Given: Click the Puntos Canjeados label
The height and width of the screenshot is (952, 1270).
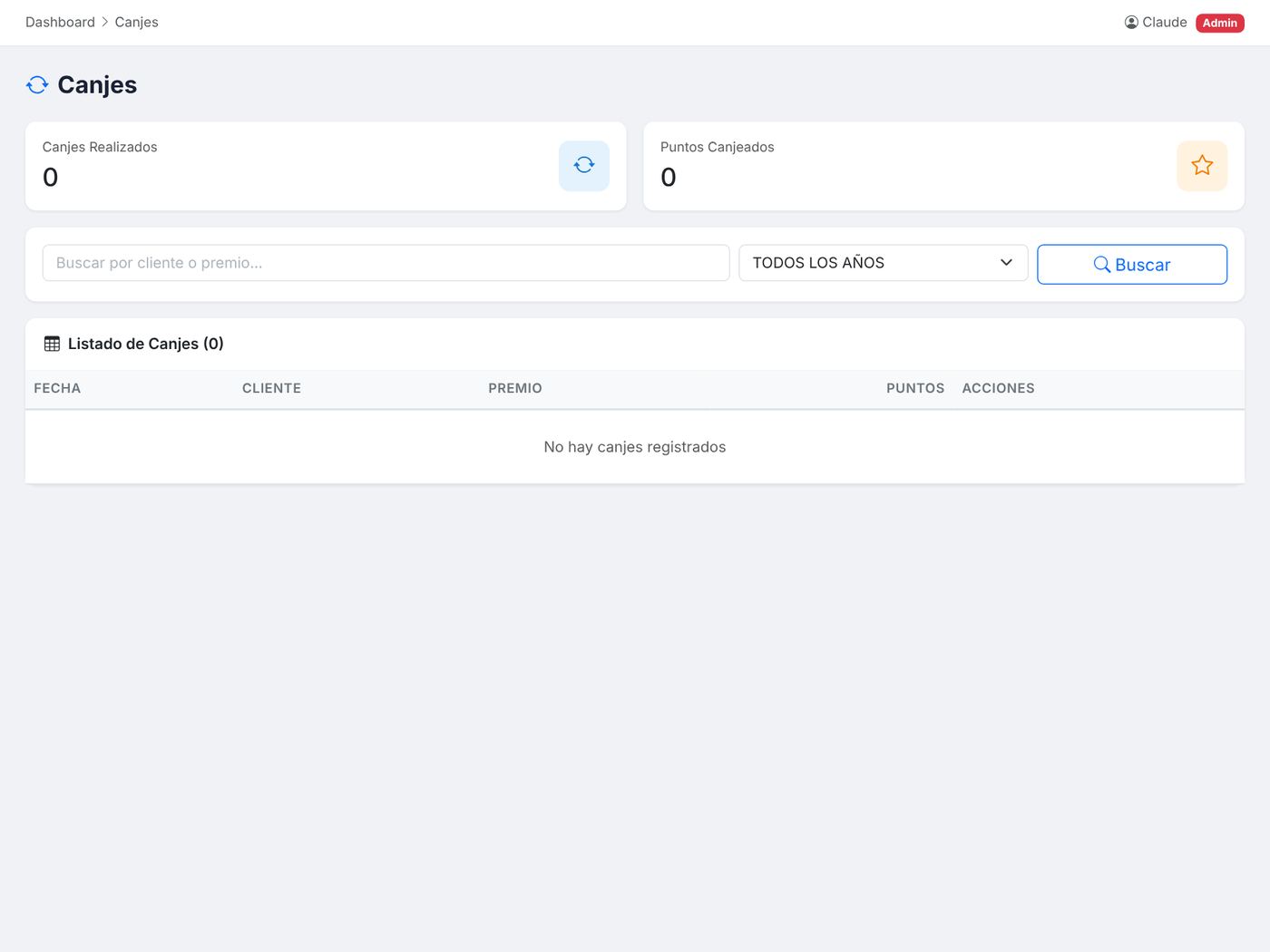Looking at the screenshot, I should point(718,147).
